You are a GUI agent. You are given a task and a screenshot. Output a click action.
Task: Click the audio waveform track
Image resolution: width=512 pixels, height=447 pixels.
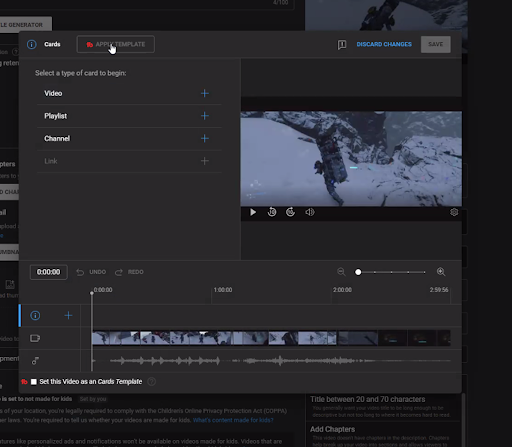(271, 361)
